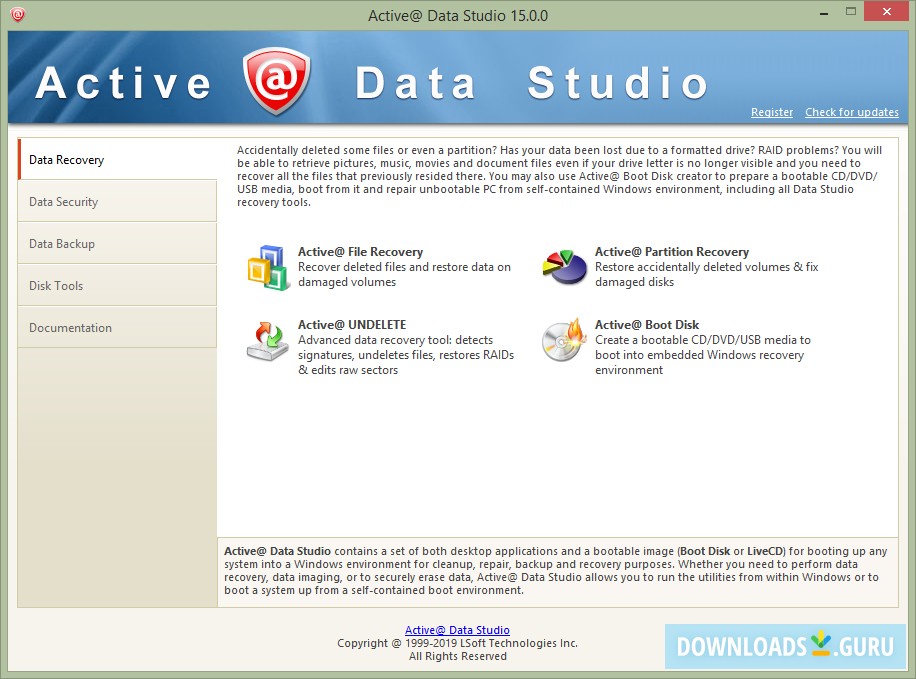This screenshot has width=916, height=679.
Task: Open the Check for updates link
Action: (x=852, y=112)
